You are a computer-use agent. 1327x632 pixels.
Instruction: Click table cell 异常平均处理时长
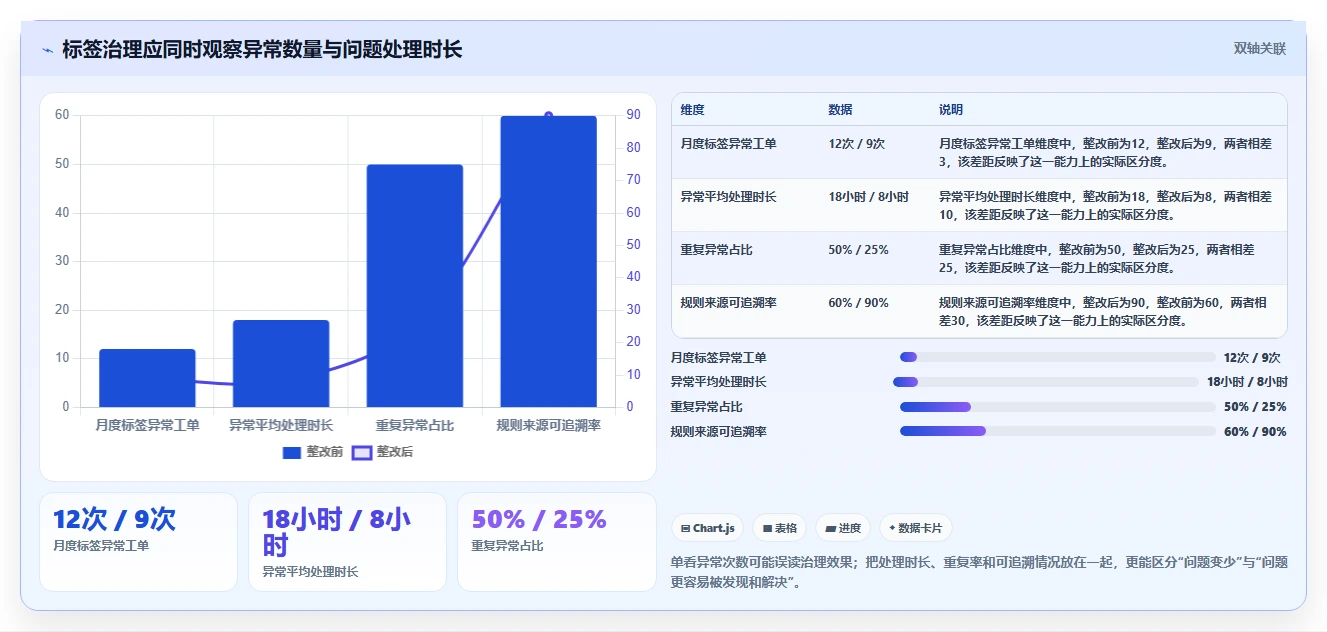728,197
